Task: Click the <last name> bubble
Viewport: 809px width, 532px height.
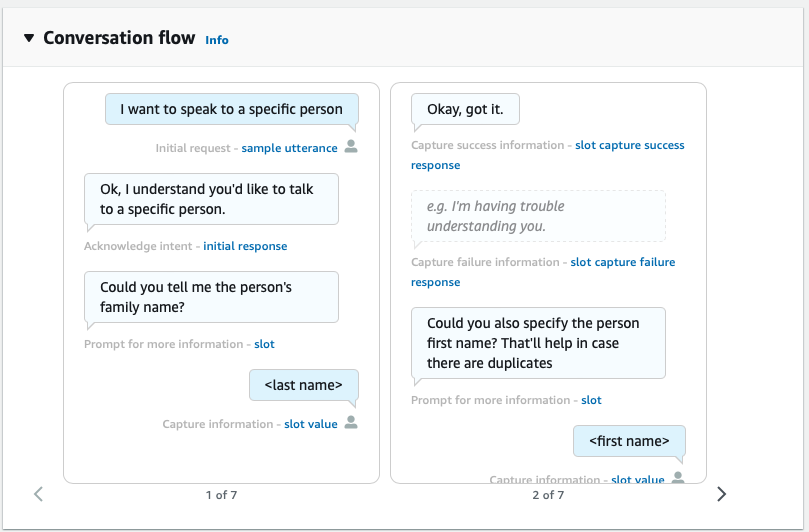Action: pos(303,385)
